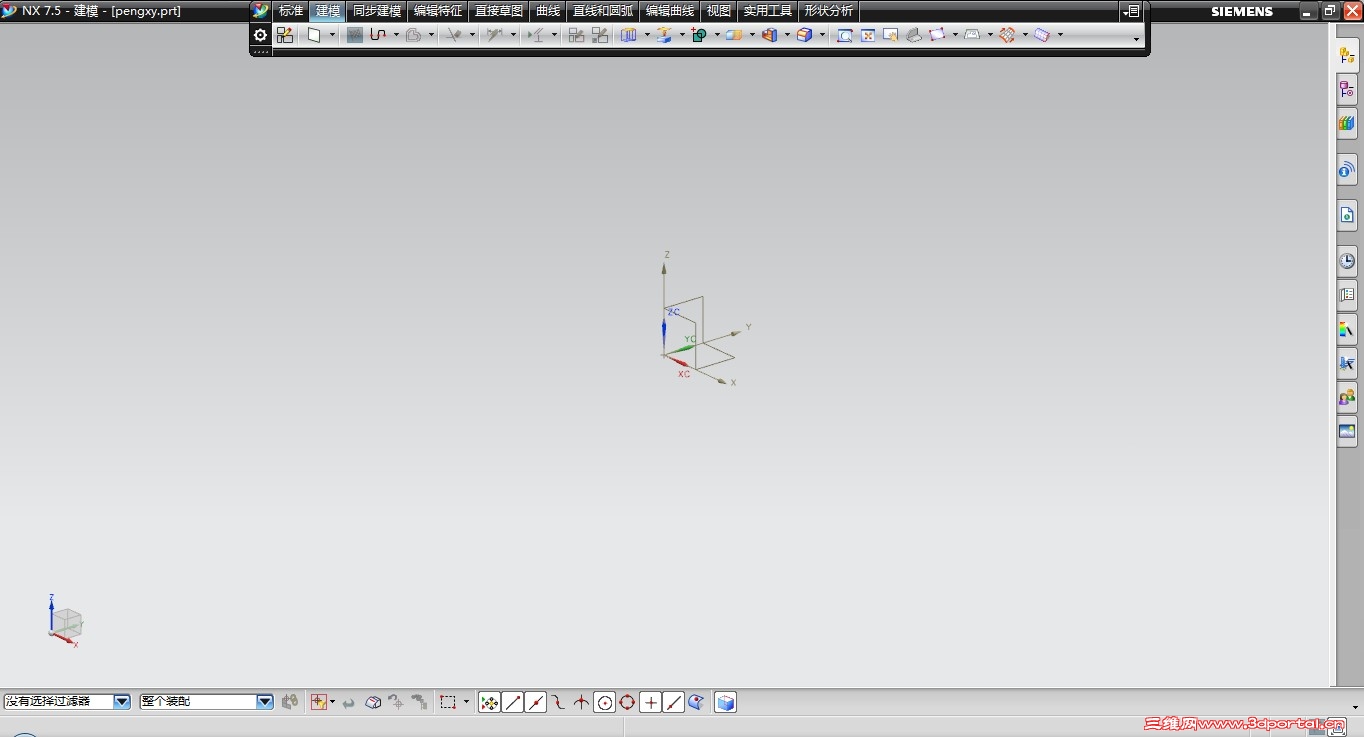Viewport: 1364px width, 737px height.
Task: Select the 曲线 tab
Action: 548,11
